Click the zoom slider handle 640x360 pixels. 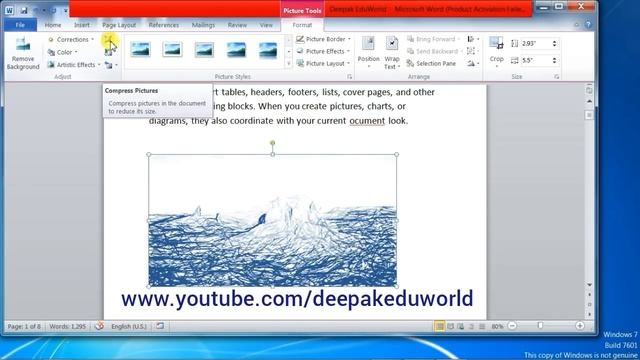click(540, 326)
